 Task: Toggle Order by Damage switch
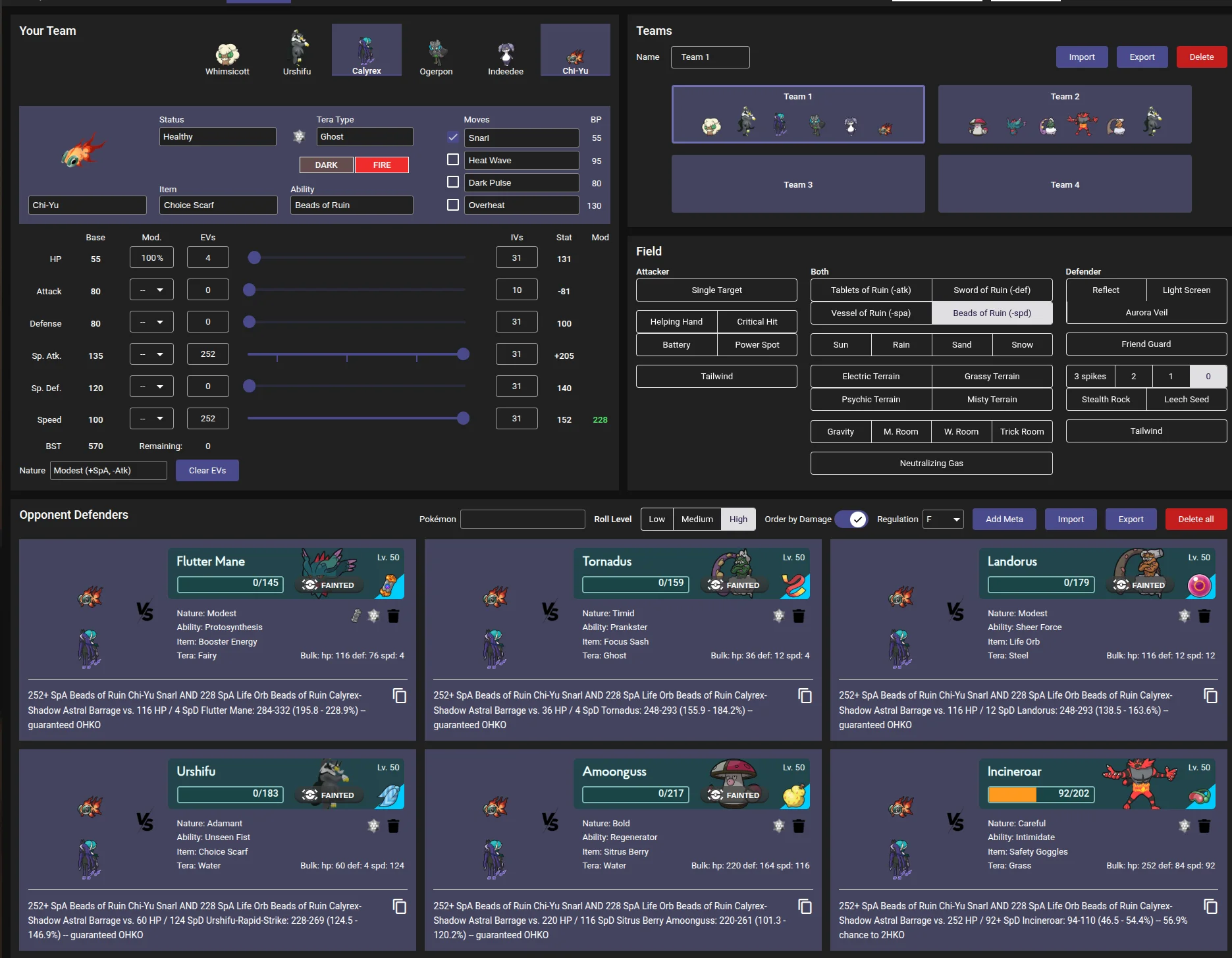click(851, 519)
